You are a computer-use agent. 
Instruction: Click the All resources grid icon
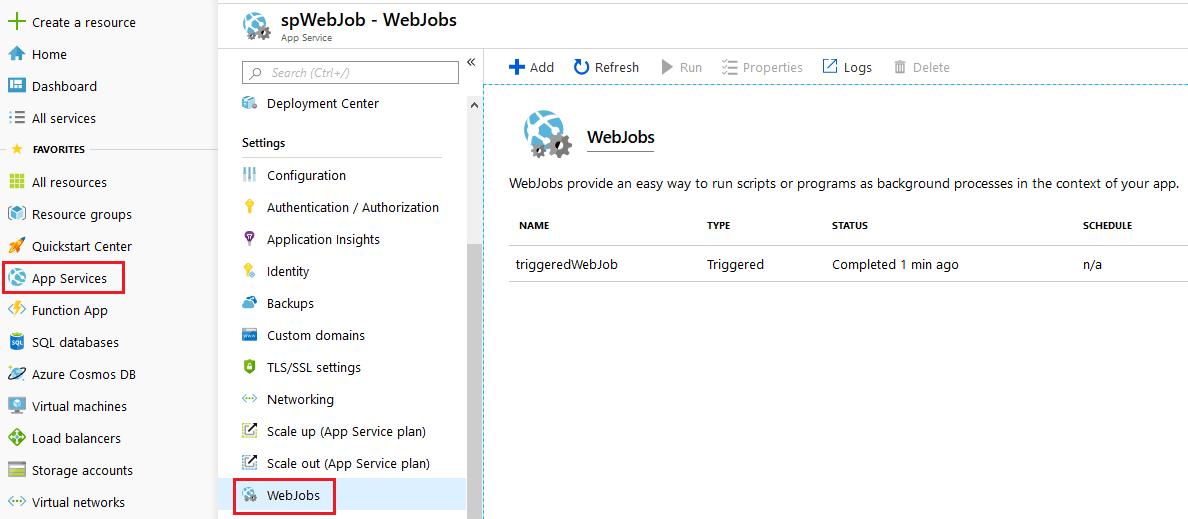[17, 182]
